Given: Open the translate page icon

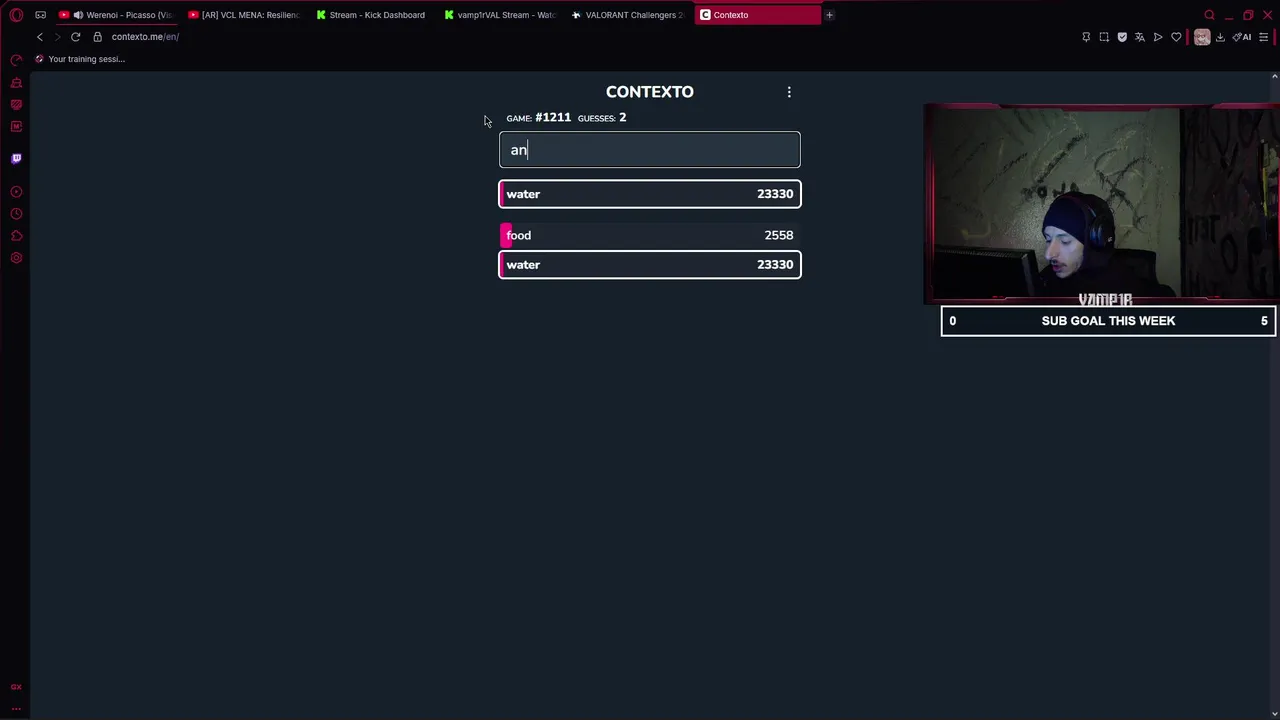Looking at the screenshot, I should click(1140, 37).
